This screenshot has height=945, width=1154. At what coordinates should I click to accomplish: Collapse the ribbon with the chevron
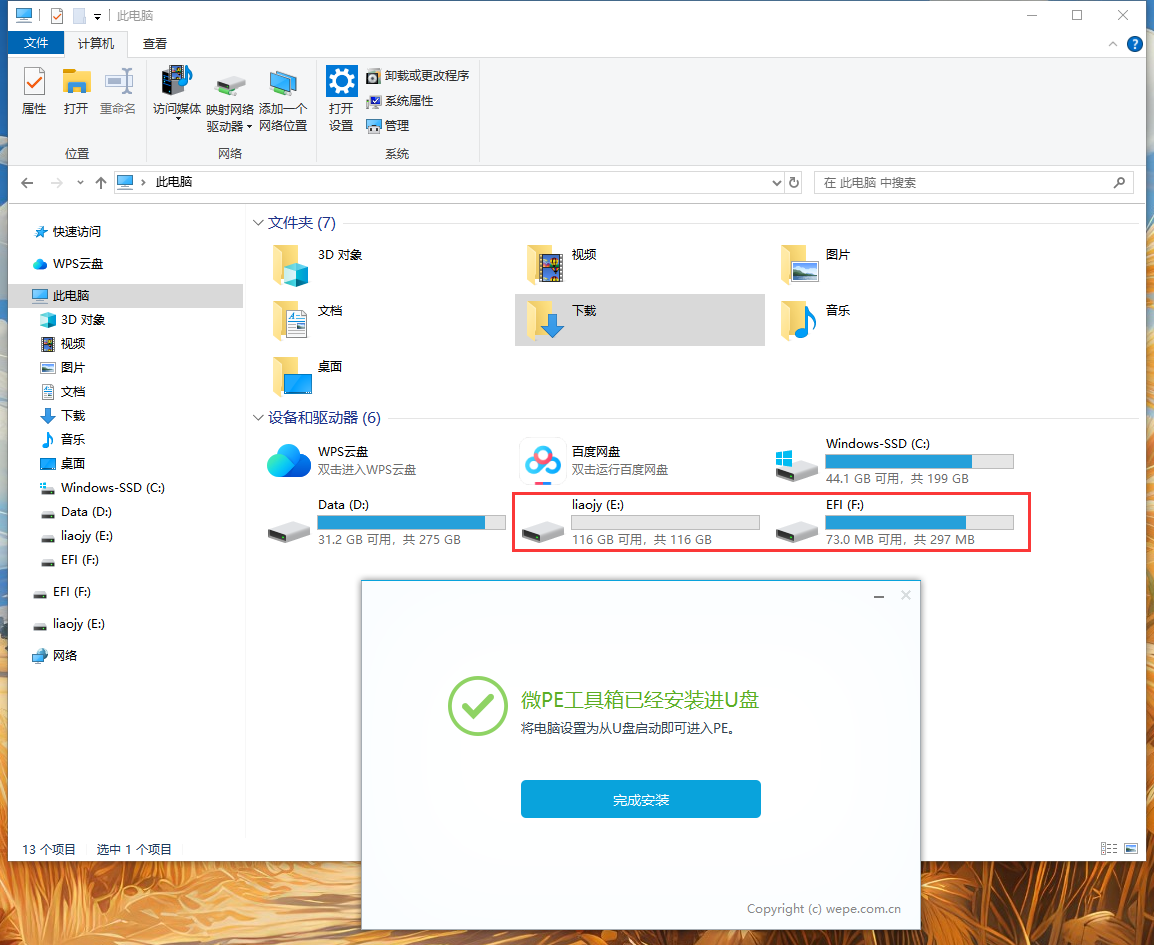tap(1112, 44)
